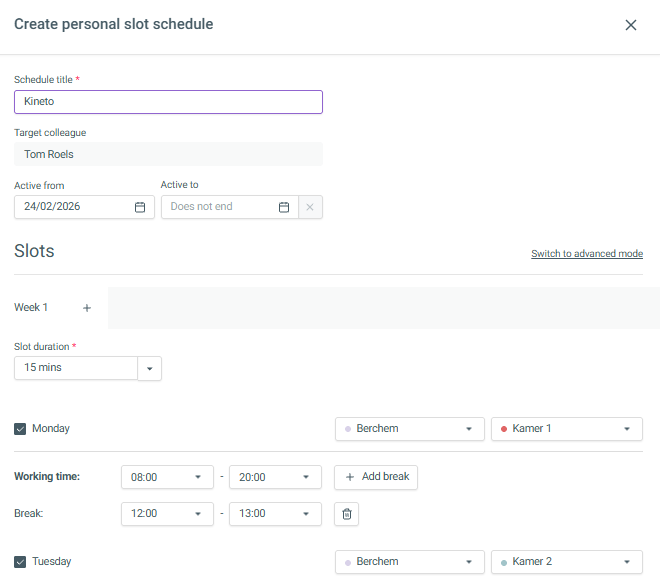Expand the Slot duration dropdown arrow

149,369
